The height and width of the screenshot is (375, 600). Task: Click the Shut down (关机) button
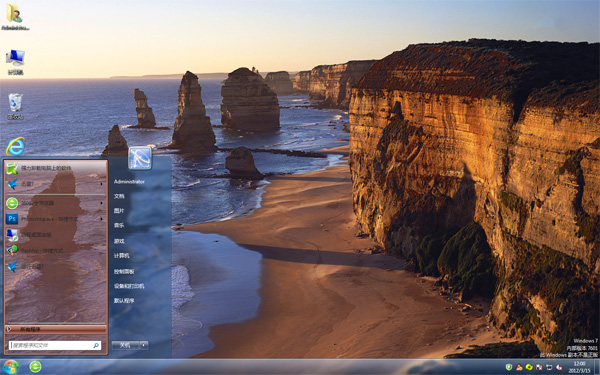click(x=126, y=345)
